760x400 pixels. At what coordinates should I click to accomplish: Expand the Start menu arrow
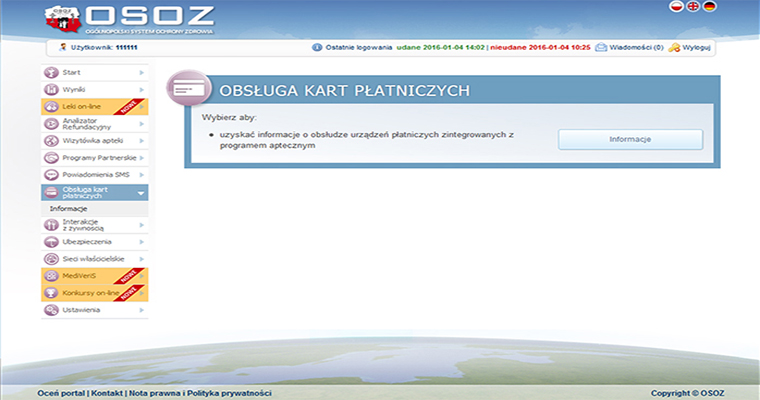142,73
